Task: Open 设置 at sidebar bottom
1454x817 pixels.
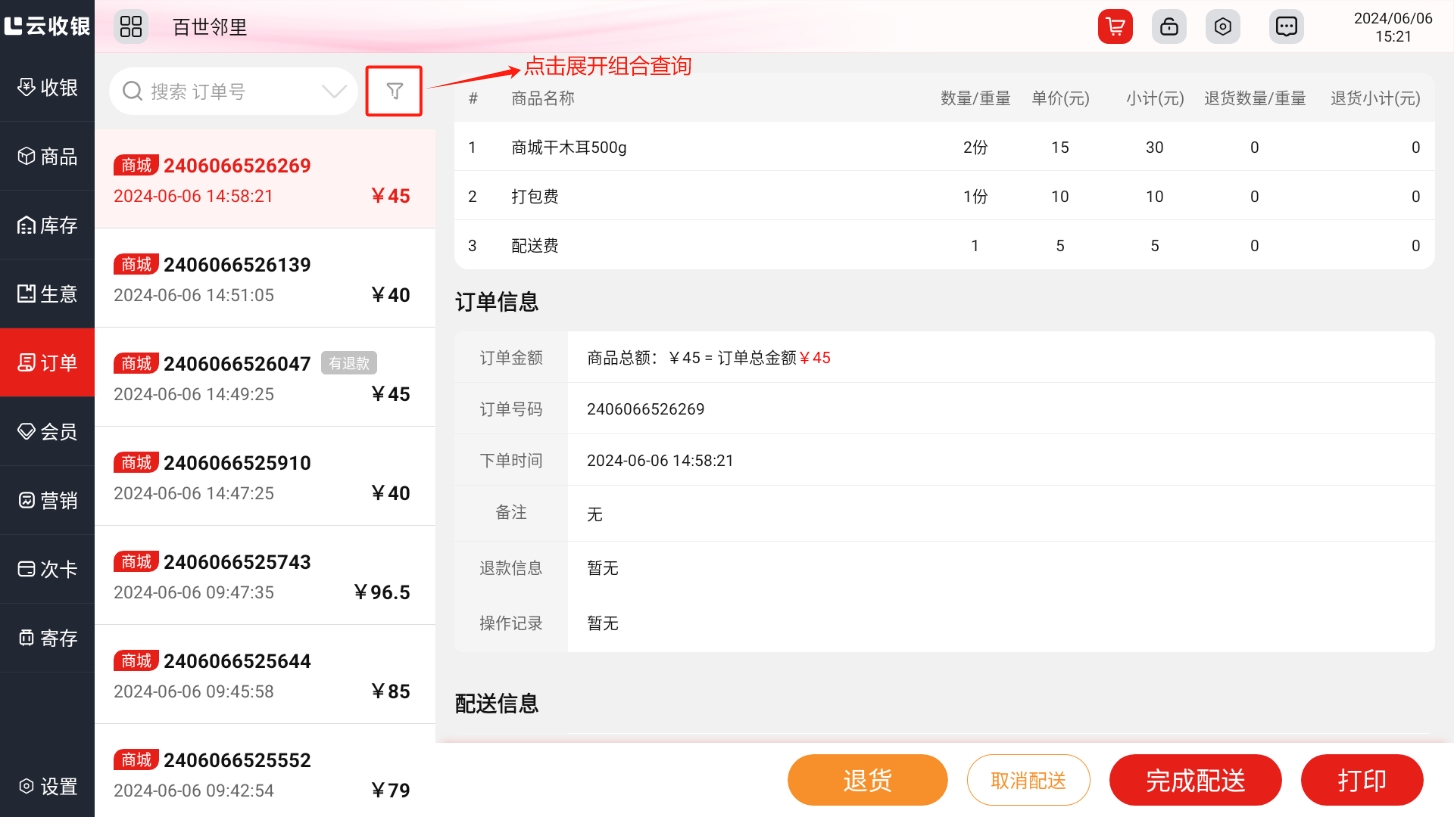Action: tap(47, 787)
